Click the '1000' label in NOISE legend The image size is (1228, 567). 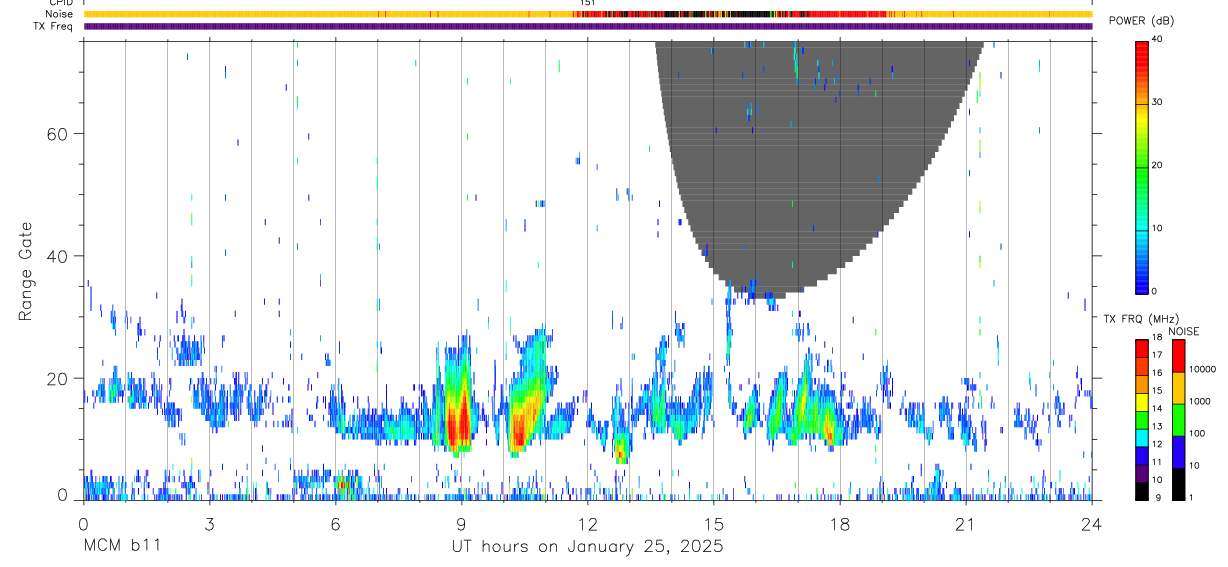tap(1199, 402)
